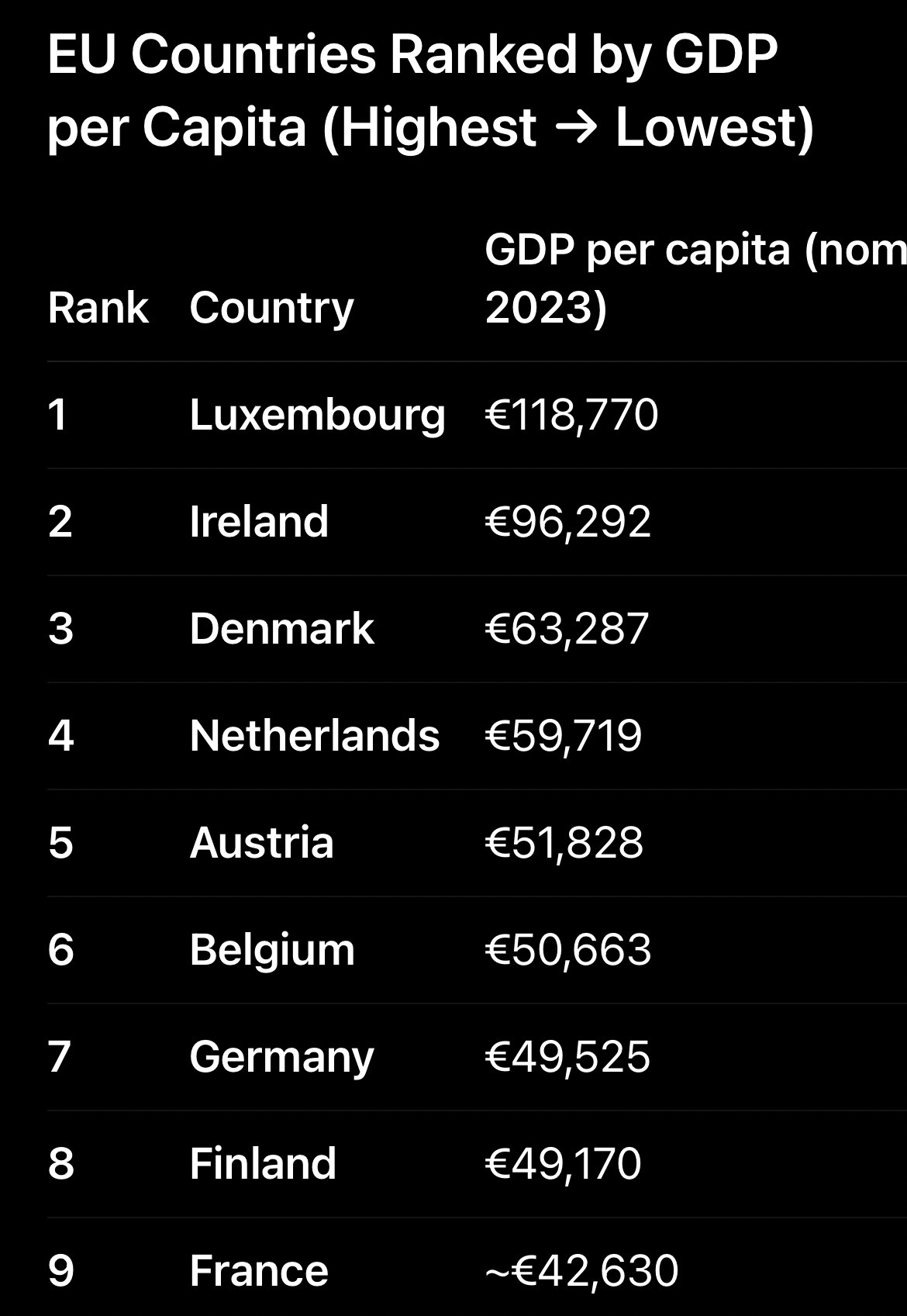Image resolution: width=907 pixels, height=1316 pixels.
Task: Click the Finland country cell
Action: point(263,1164)
